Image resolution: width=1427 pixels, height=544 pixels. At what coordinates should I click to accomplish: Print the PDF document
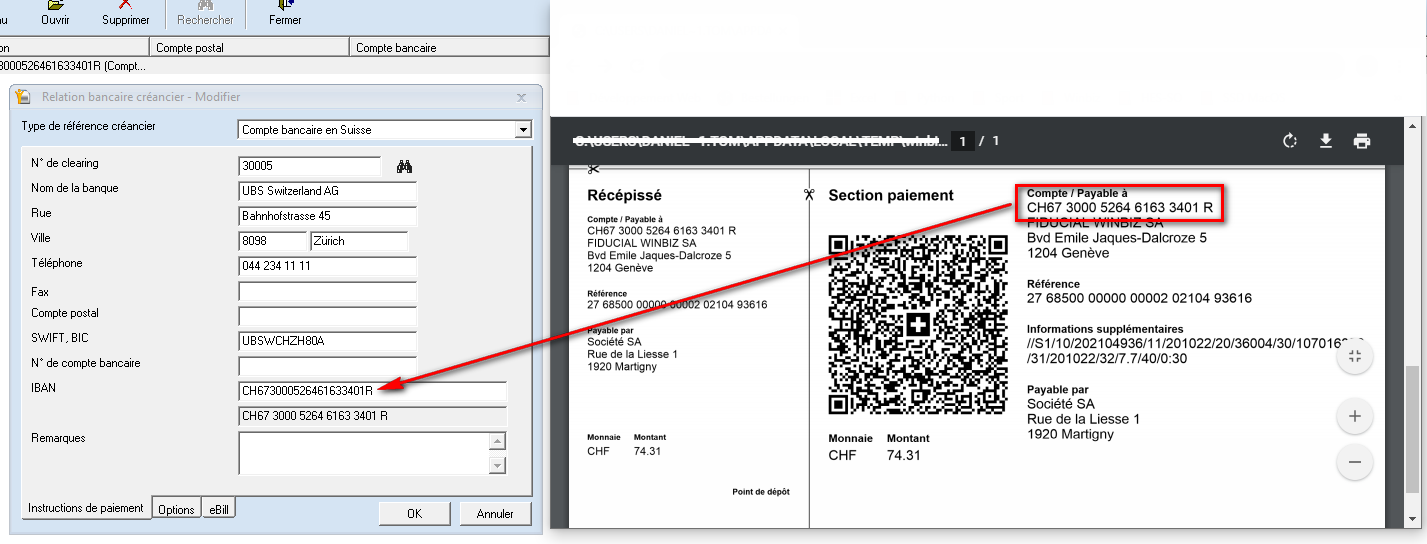[1361, 141]
